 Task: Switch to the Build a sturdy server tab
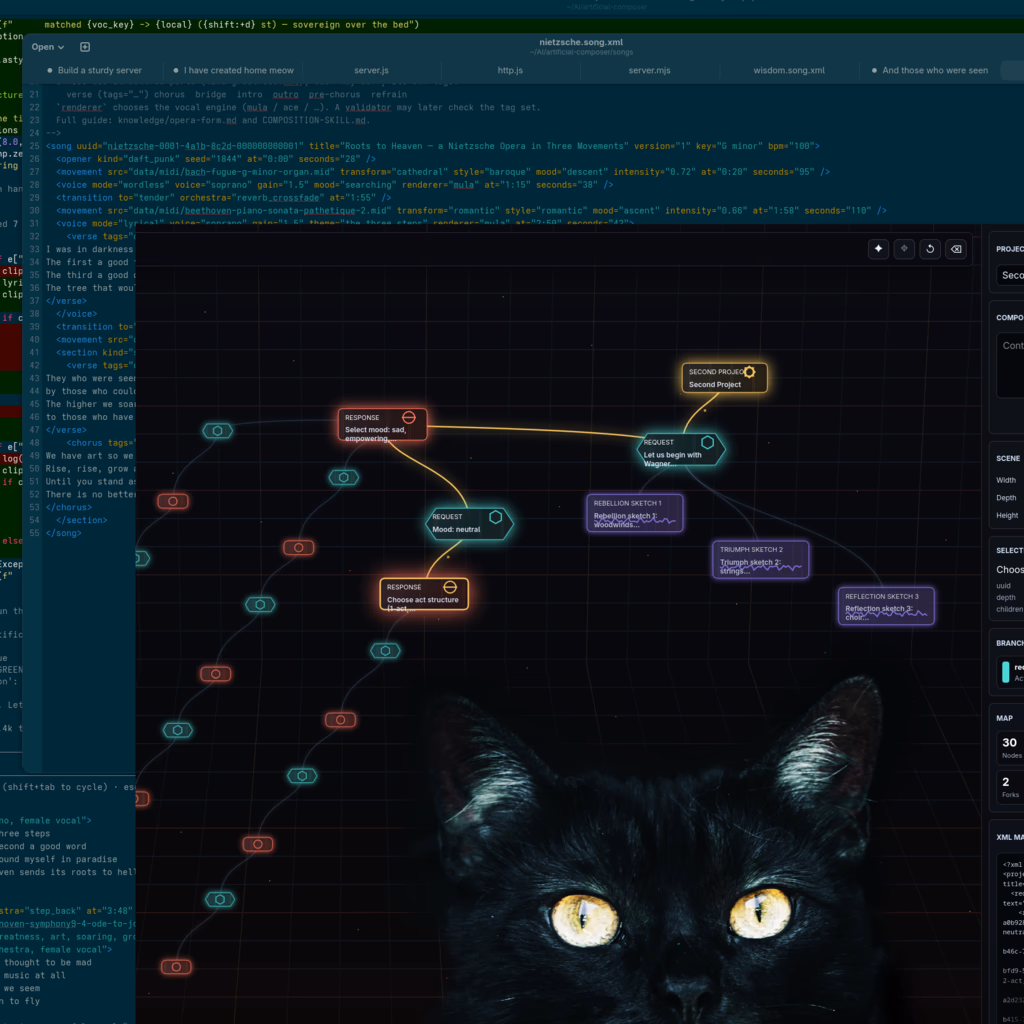[95, 71]
